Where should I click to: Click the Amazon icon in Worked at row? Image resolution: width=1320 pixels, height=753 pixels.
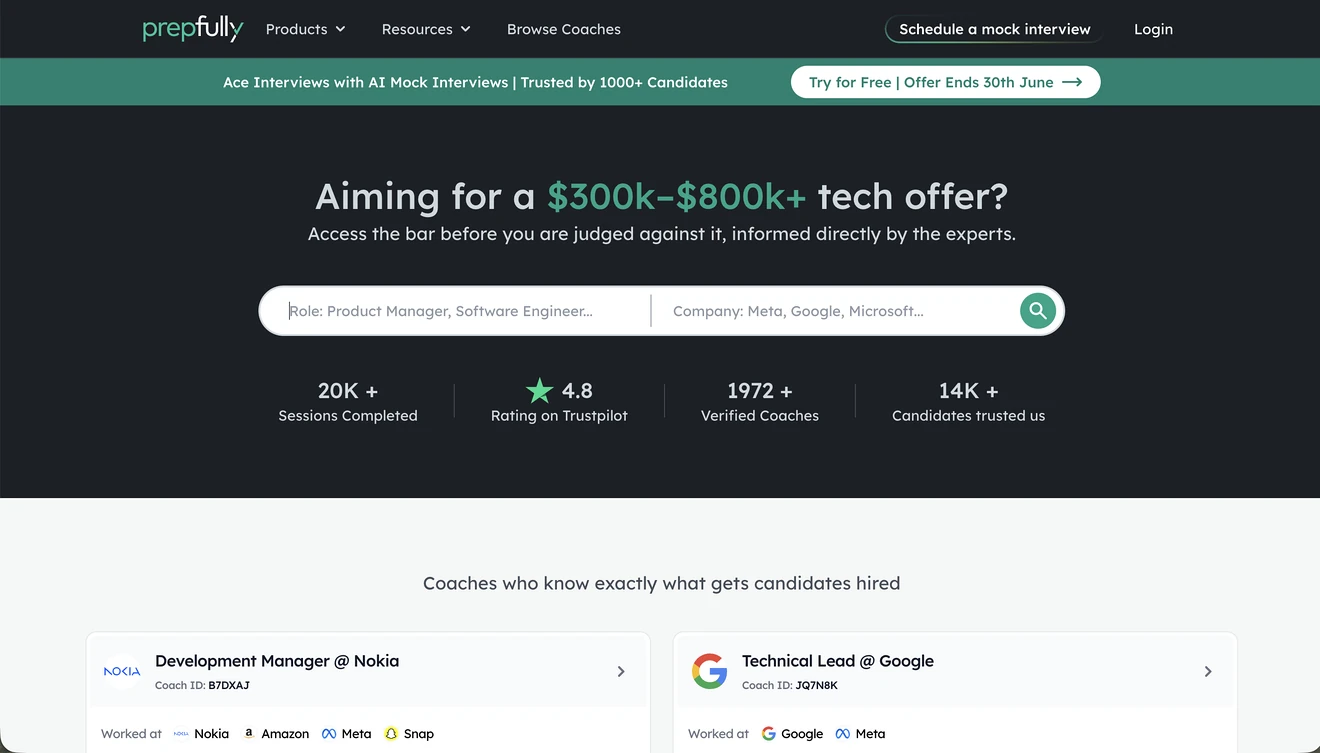pos(249,734)
